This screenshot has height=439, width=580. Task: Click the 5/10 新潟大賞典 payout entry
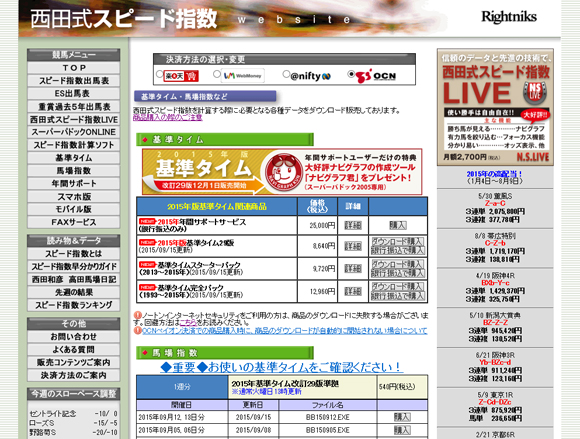[495, 327]
